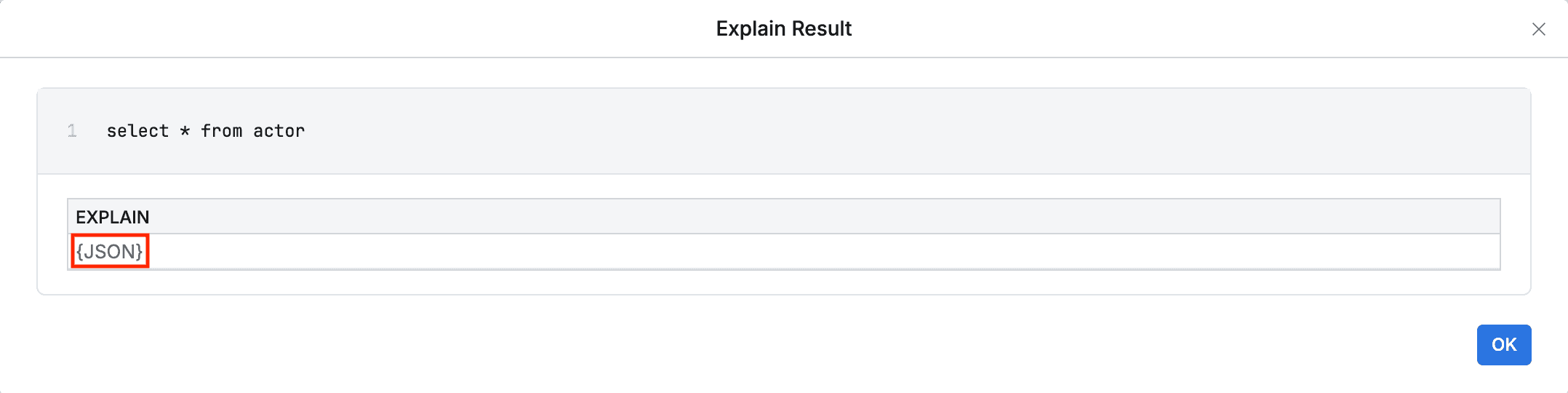Image resolution: width=1568 pixels, height=393 pixels.
Task: Place cursor at end of the query line
Action: pyautogui.click(x=306, y=131)
